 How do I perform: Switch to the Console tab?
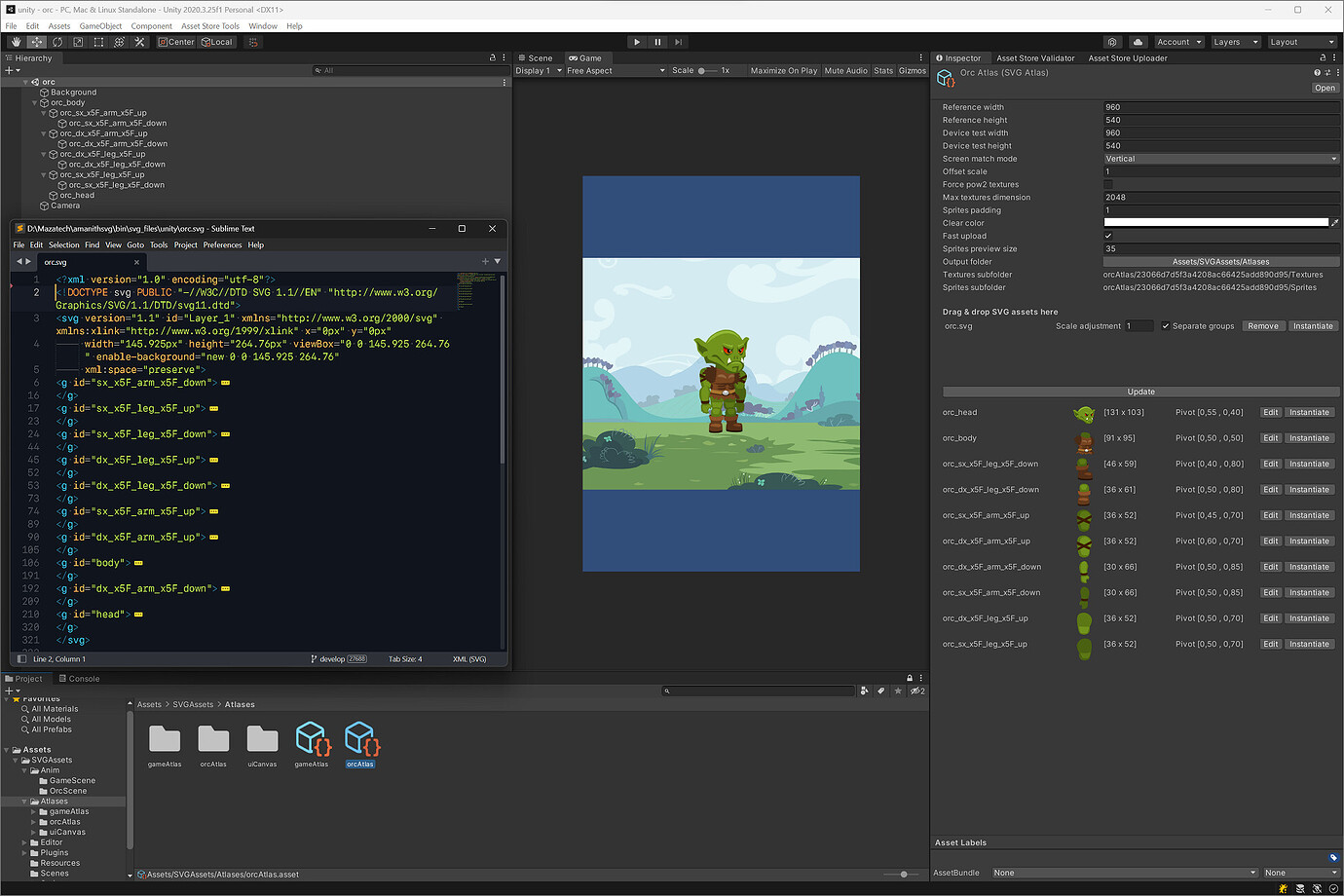coord(85,678)
